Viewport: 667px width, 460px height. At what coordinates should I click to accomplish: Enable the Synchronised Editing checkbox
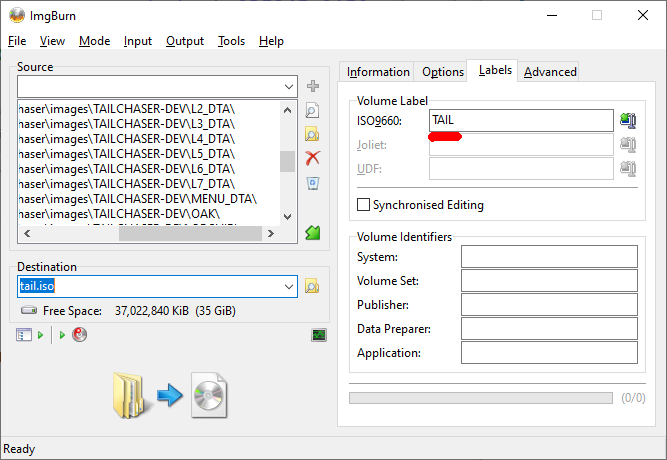(x=364, y=205)
